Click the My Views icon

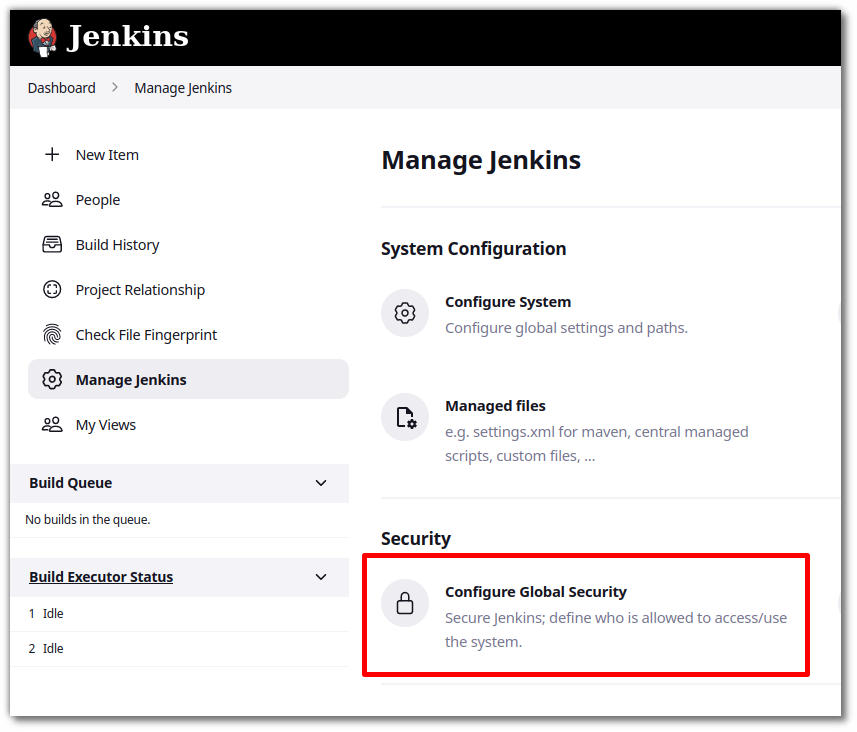52,425
